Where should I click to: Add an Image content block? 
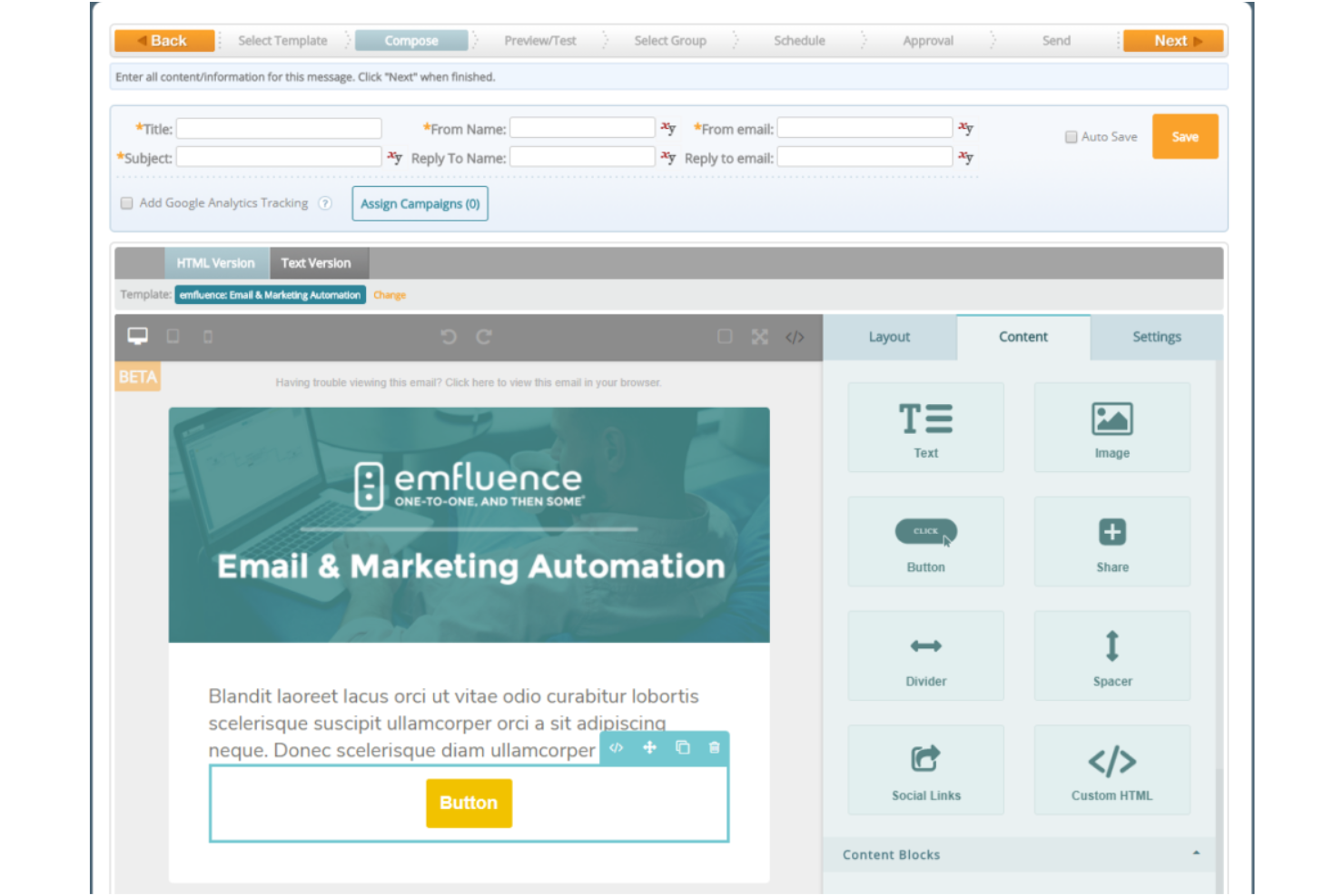1112,428
